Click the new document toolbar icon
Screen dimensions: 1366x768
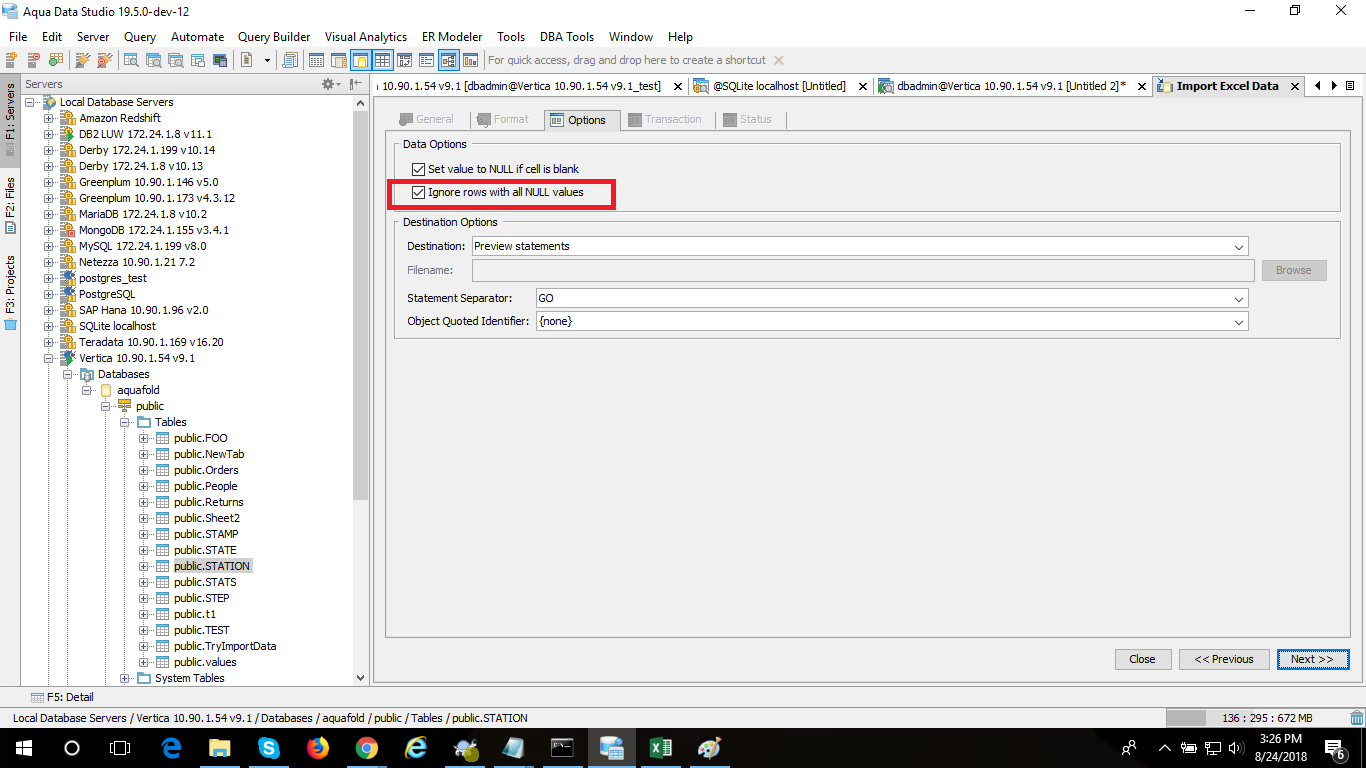click(x=247, y=60)
